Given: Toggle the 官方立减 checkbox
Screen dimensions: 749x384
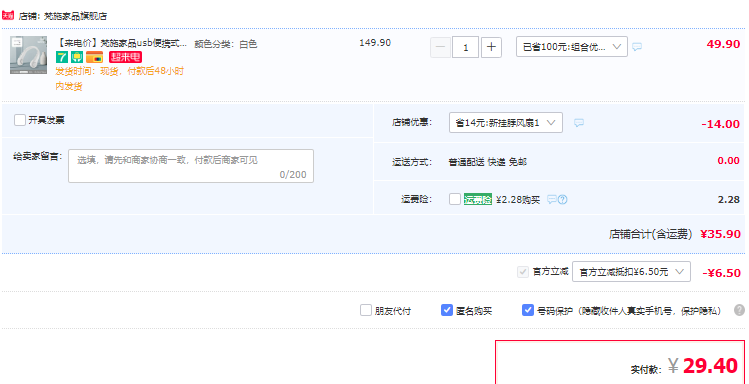Looking at the screenshot, I should [523, 272].
